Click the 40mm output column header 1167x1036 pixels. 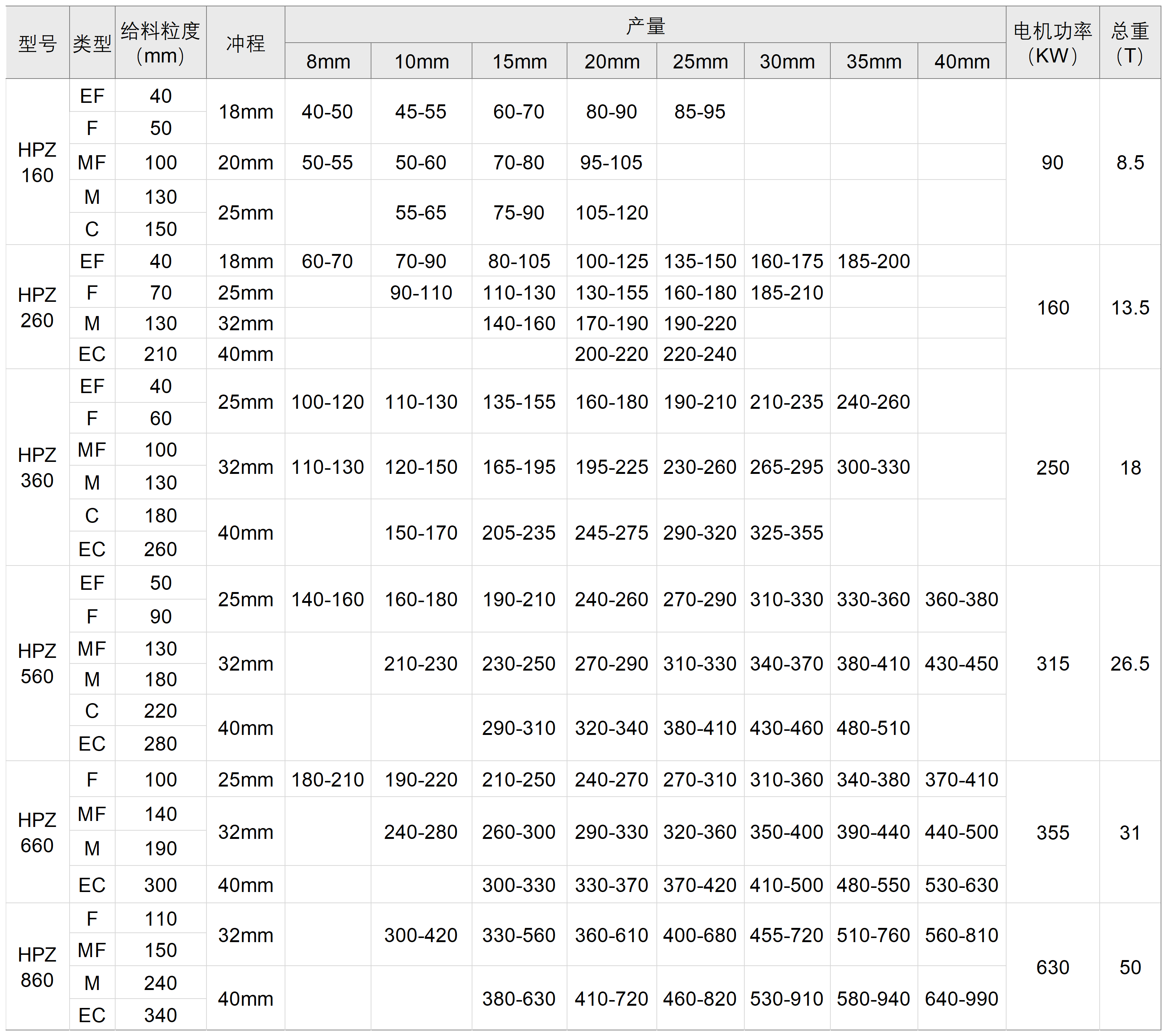click(961, 62)
